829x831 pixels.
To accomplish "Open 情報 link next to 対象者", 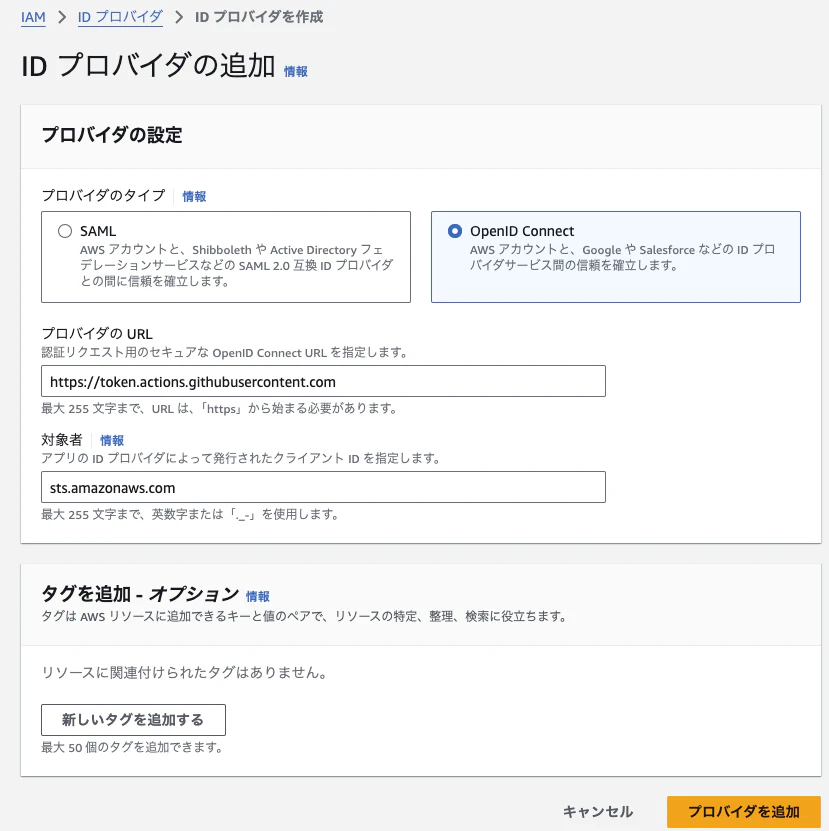I will pos(112,440).
